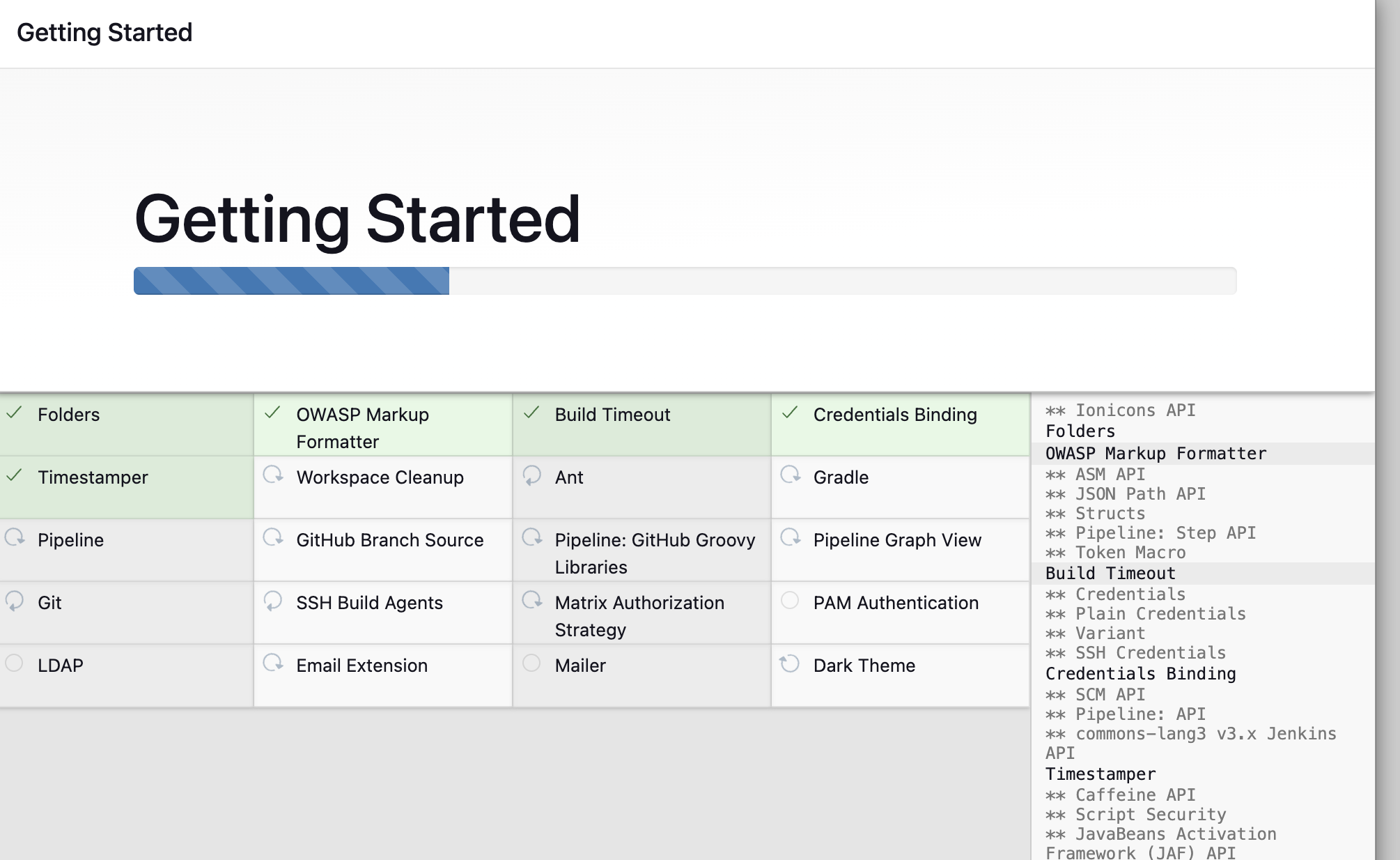Click the pending circle icon beside LDAP
Viewport: 1400px width, 860px height.
tap(14, 663)
